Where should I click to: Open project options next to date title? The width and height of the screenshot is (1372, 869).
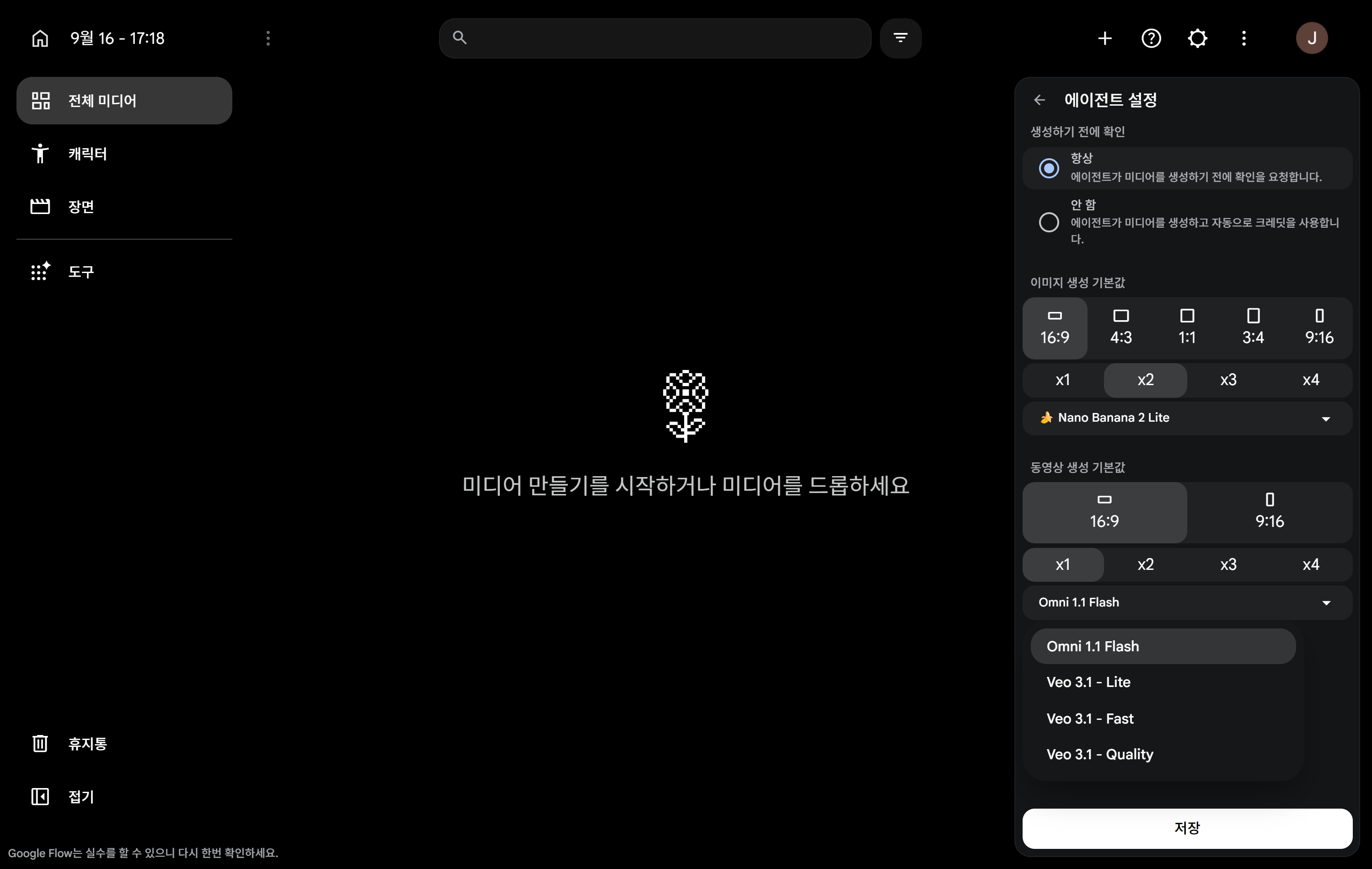268,38
